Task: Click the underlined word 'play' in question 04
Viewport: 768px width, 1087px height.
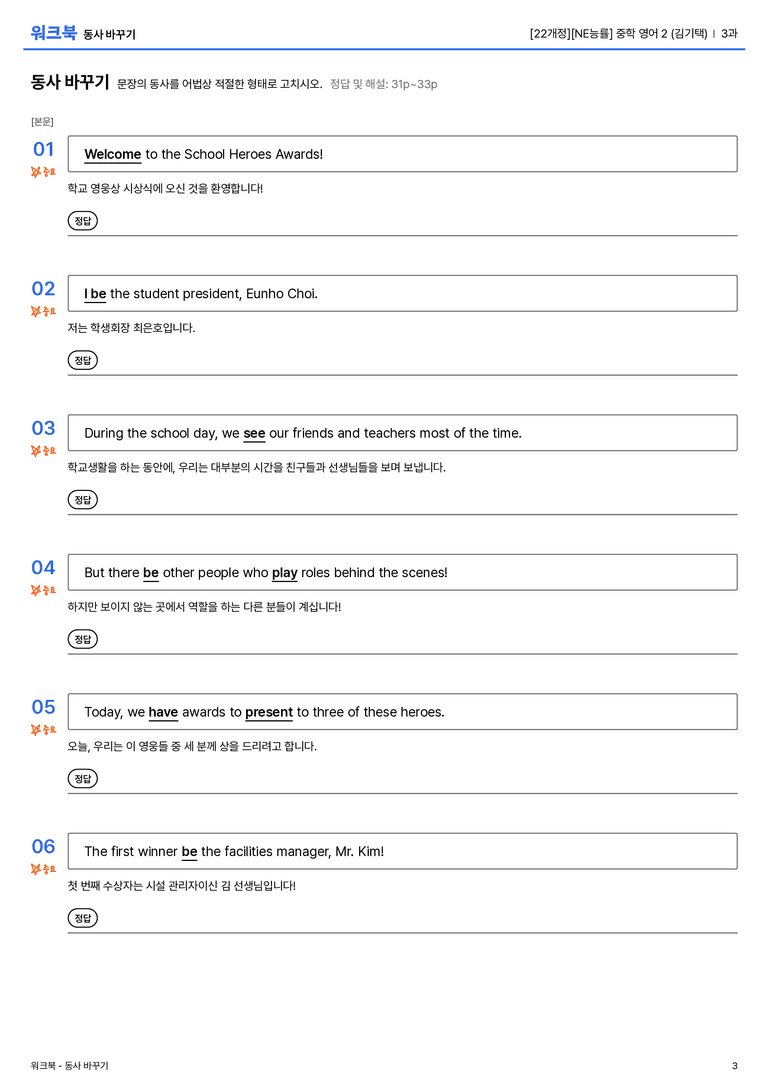Action: [284, 573]
